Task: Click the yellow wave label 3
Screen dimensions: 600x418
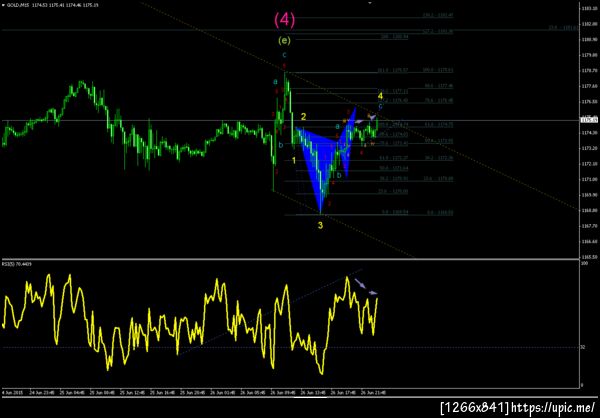Action: point(320,225)
